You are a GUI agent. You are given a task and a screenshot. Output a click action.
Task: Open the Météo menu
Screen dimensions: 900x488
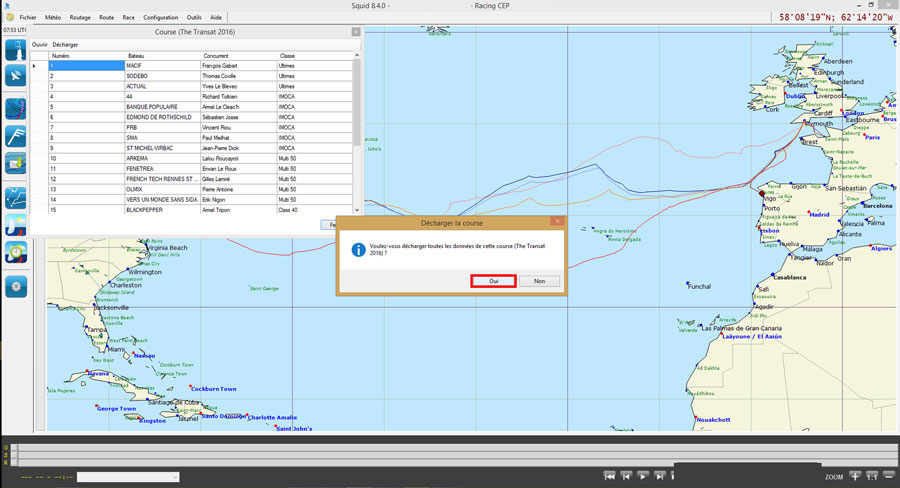[53, 17]
